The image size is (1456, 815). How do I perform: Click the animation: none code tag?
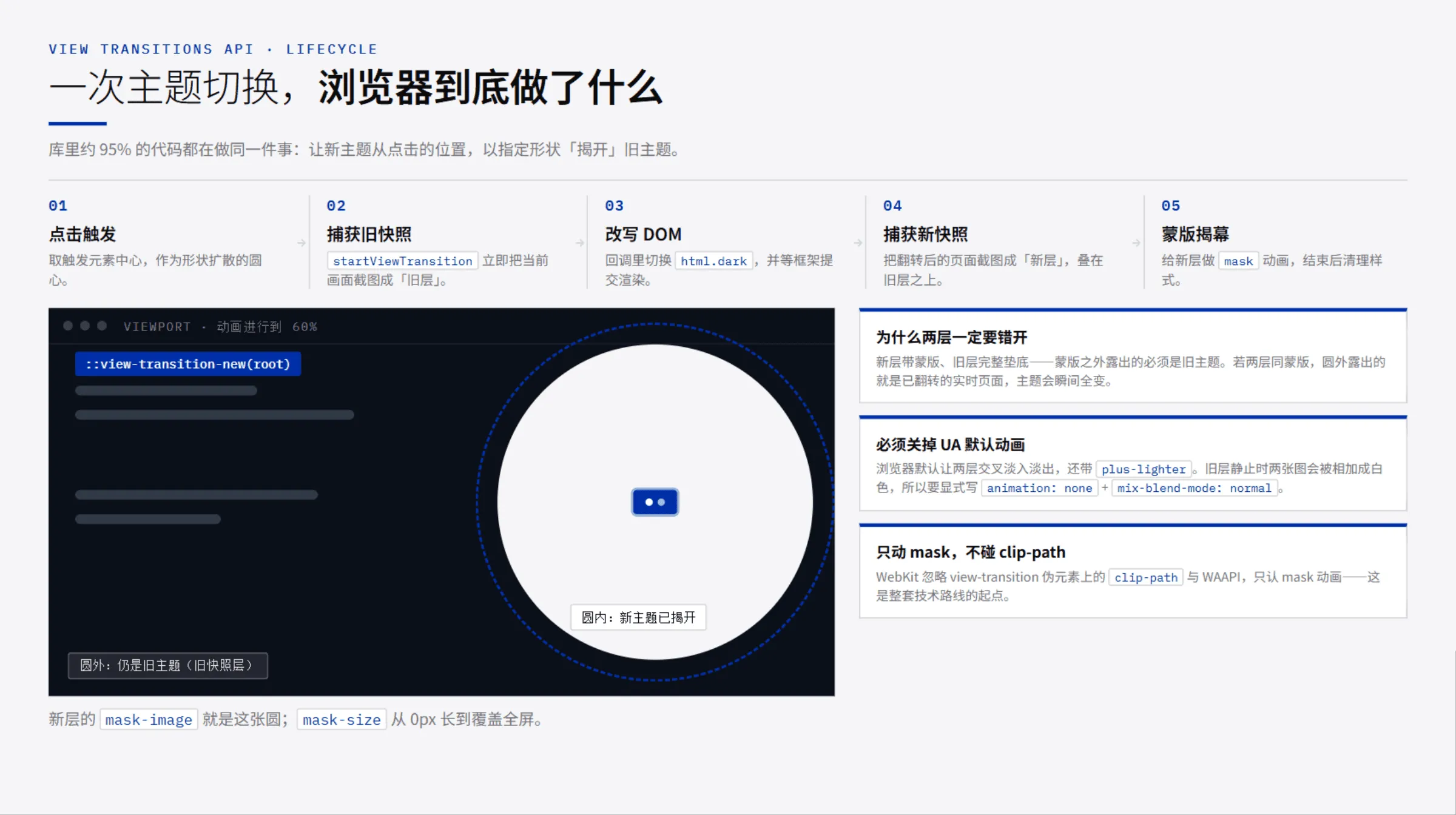(x=1039, y=488)
